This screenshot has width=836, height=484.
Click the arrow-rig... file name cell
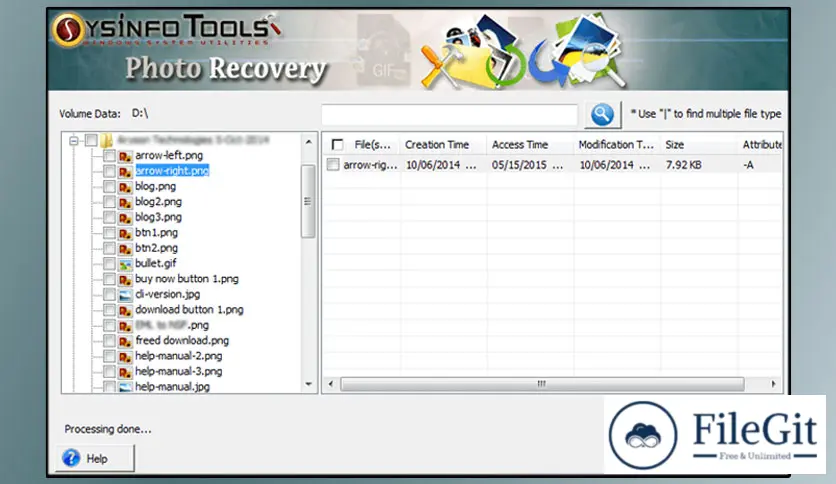[371, 165]
